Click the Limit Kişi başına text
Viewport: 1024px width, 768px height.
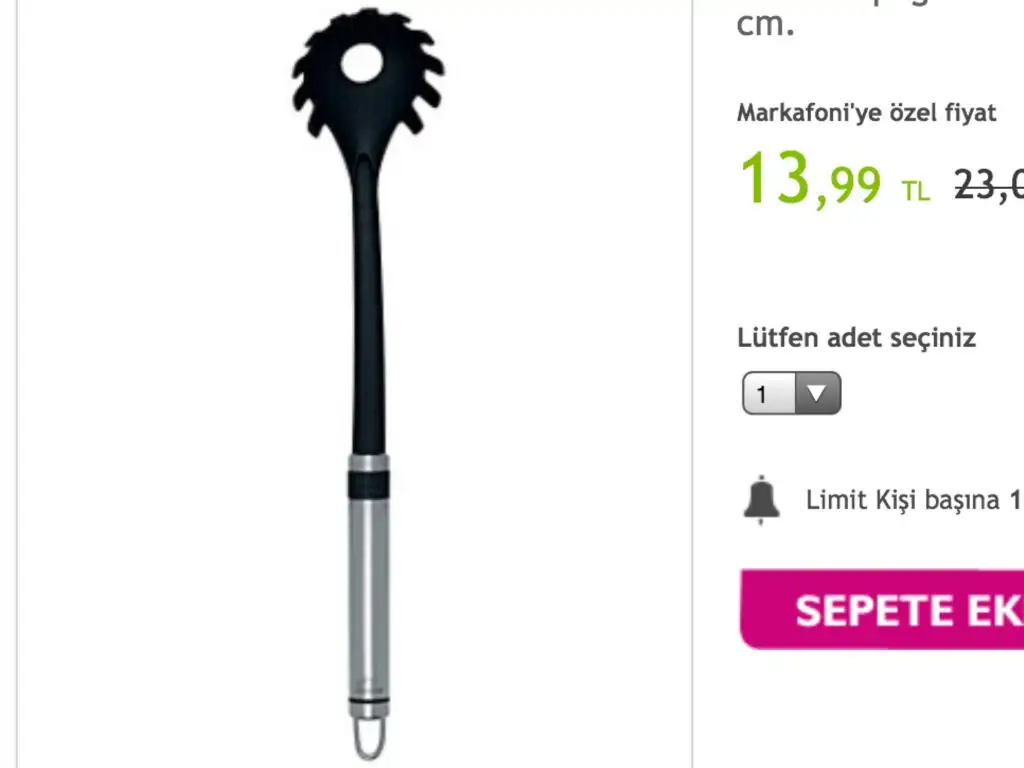[903, 500]
